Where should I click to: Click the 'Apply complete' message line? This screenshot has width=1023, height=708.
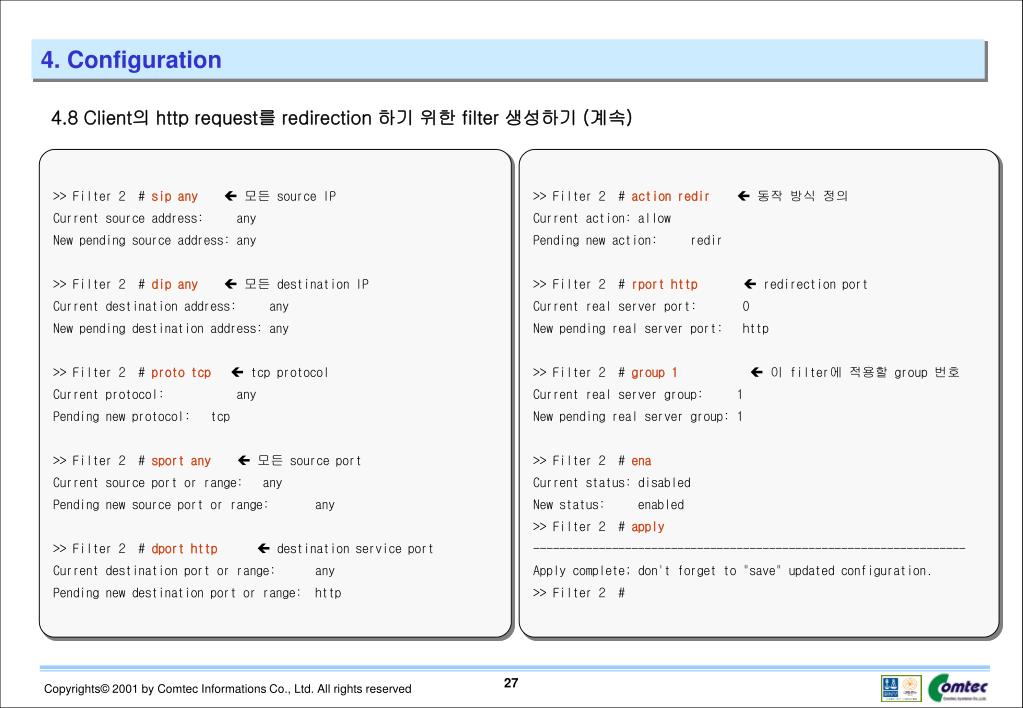[731, 571]
